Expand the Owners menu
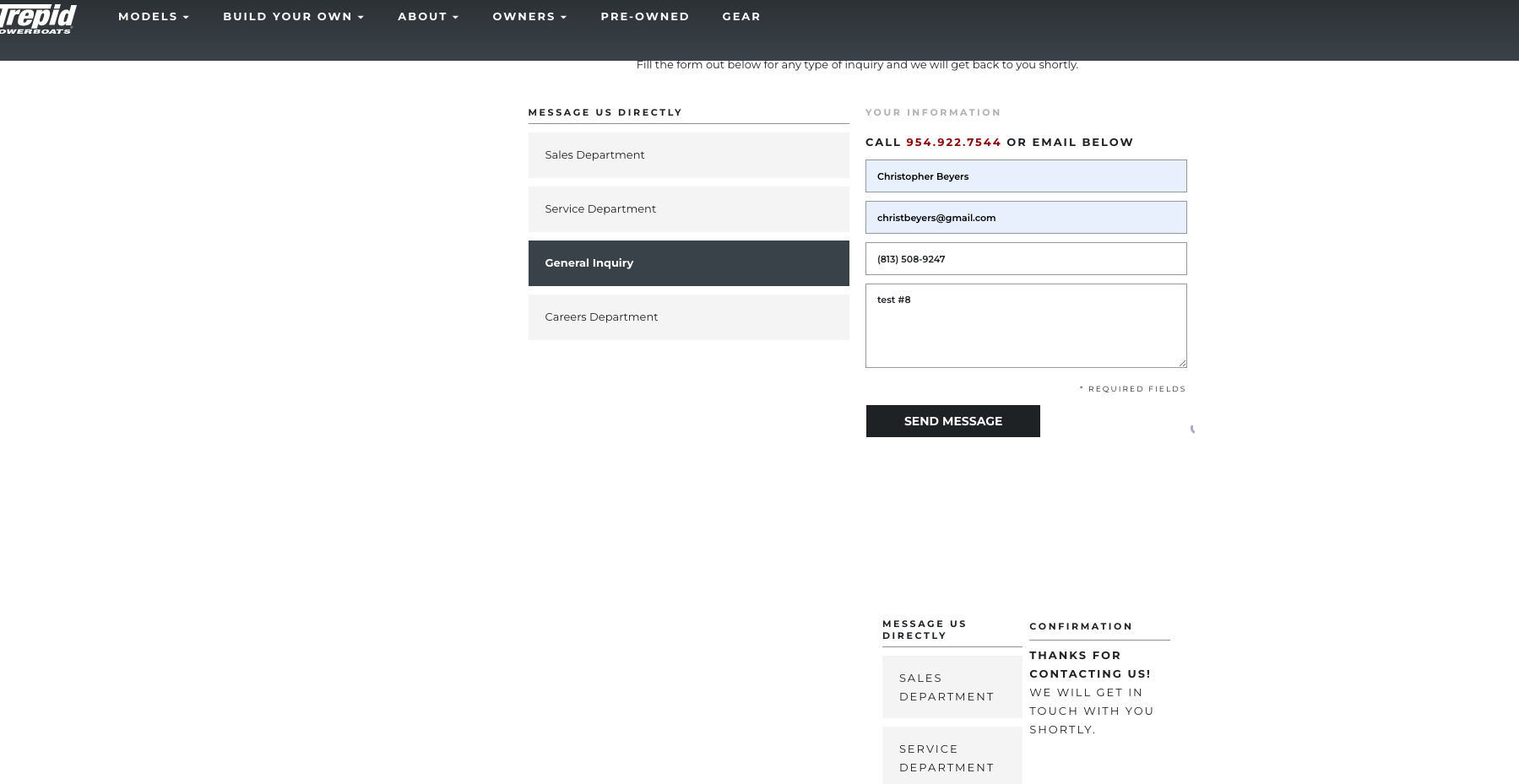 coord(529,16)
